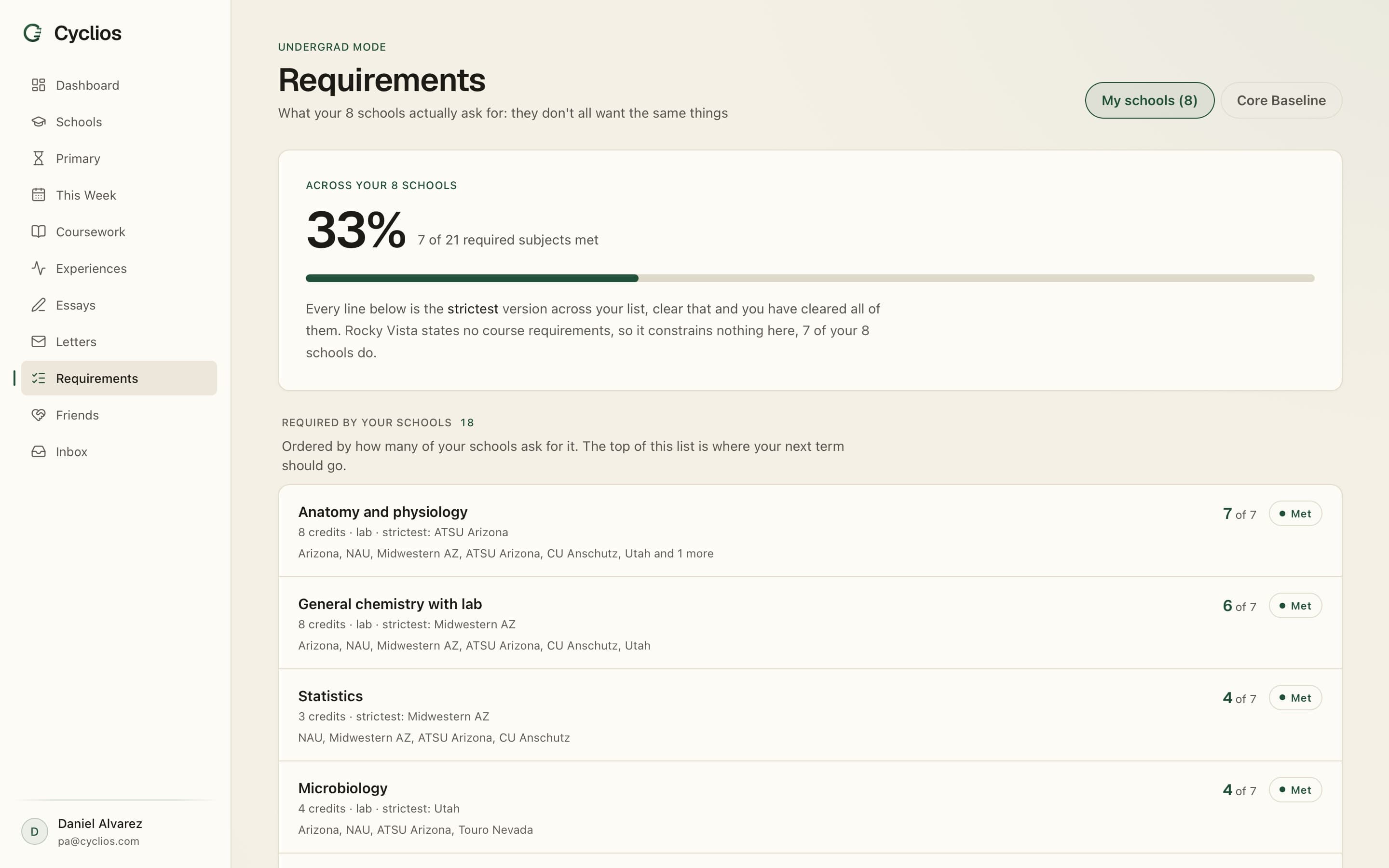Image resolution: width=1389 pixels, height=868 pixels.
Task: Open the This Week label
Action: 86,195
